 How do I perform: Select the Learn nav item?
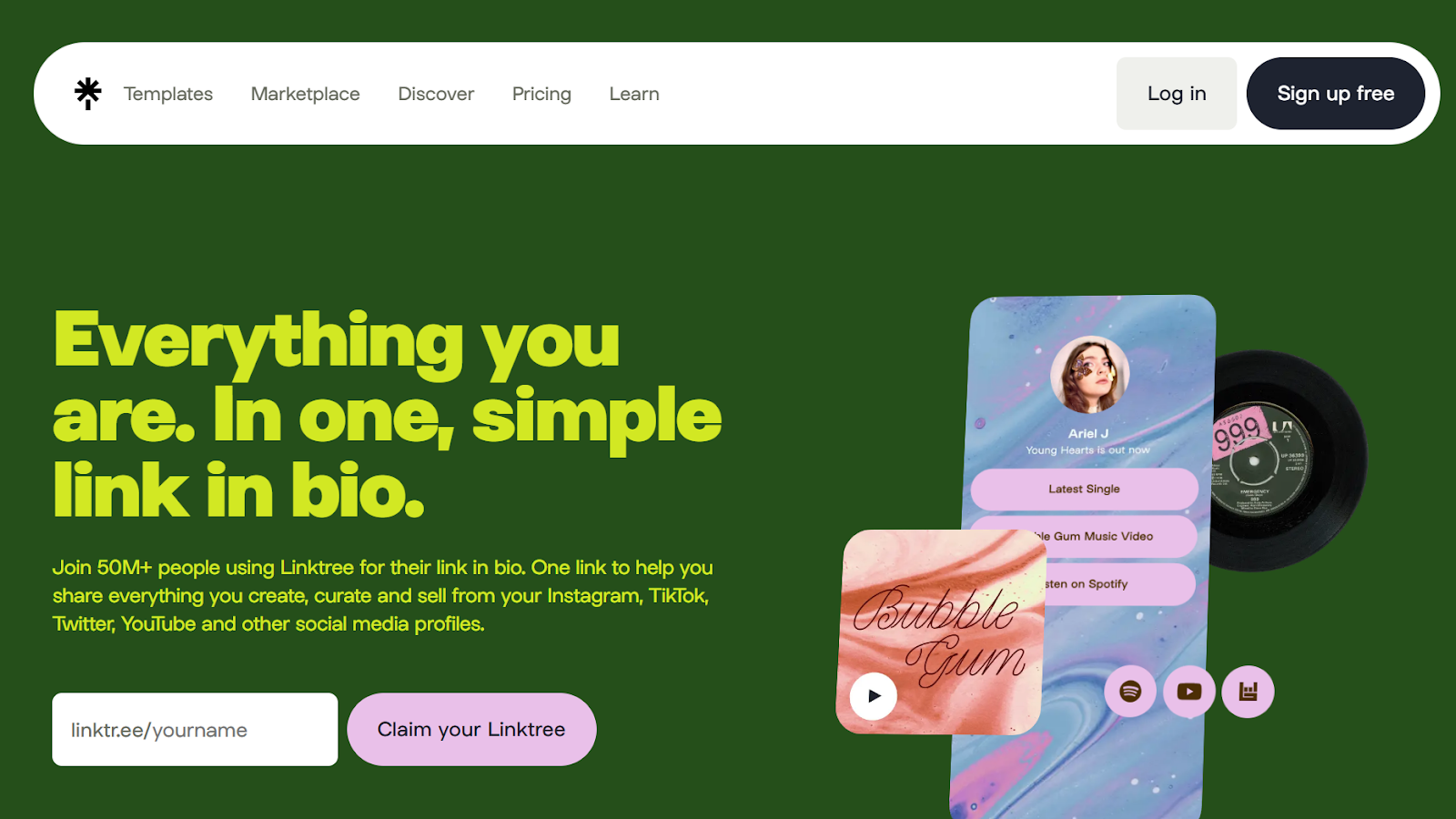634,94
